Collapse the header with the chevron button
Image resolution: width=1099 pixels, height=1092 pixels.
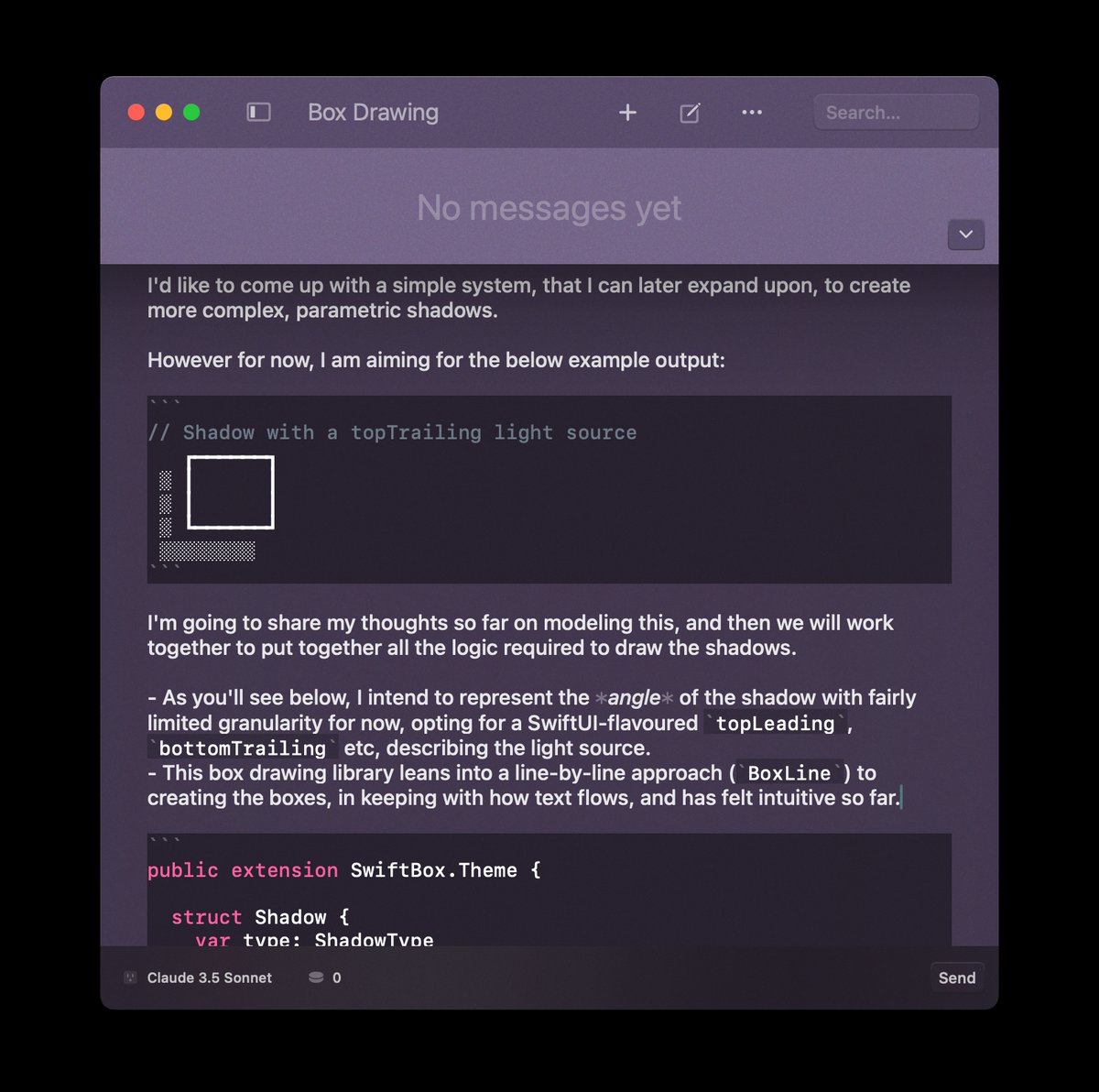[x=965, y=235]
